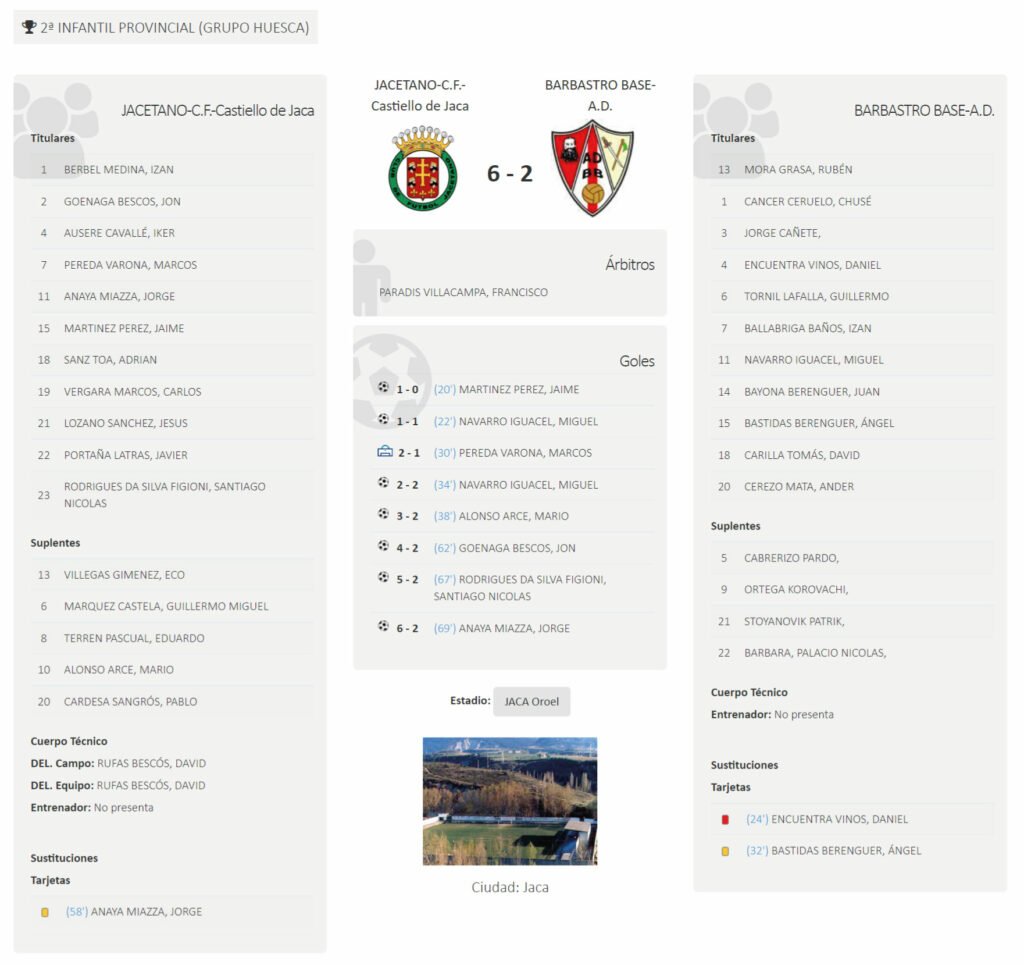Image resolution: width=1024 pixels, height=965 pixels.
Task: Open the JACA Oroel stadium photo
Action: pyautogui.click(x=510, y=801)
